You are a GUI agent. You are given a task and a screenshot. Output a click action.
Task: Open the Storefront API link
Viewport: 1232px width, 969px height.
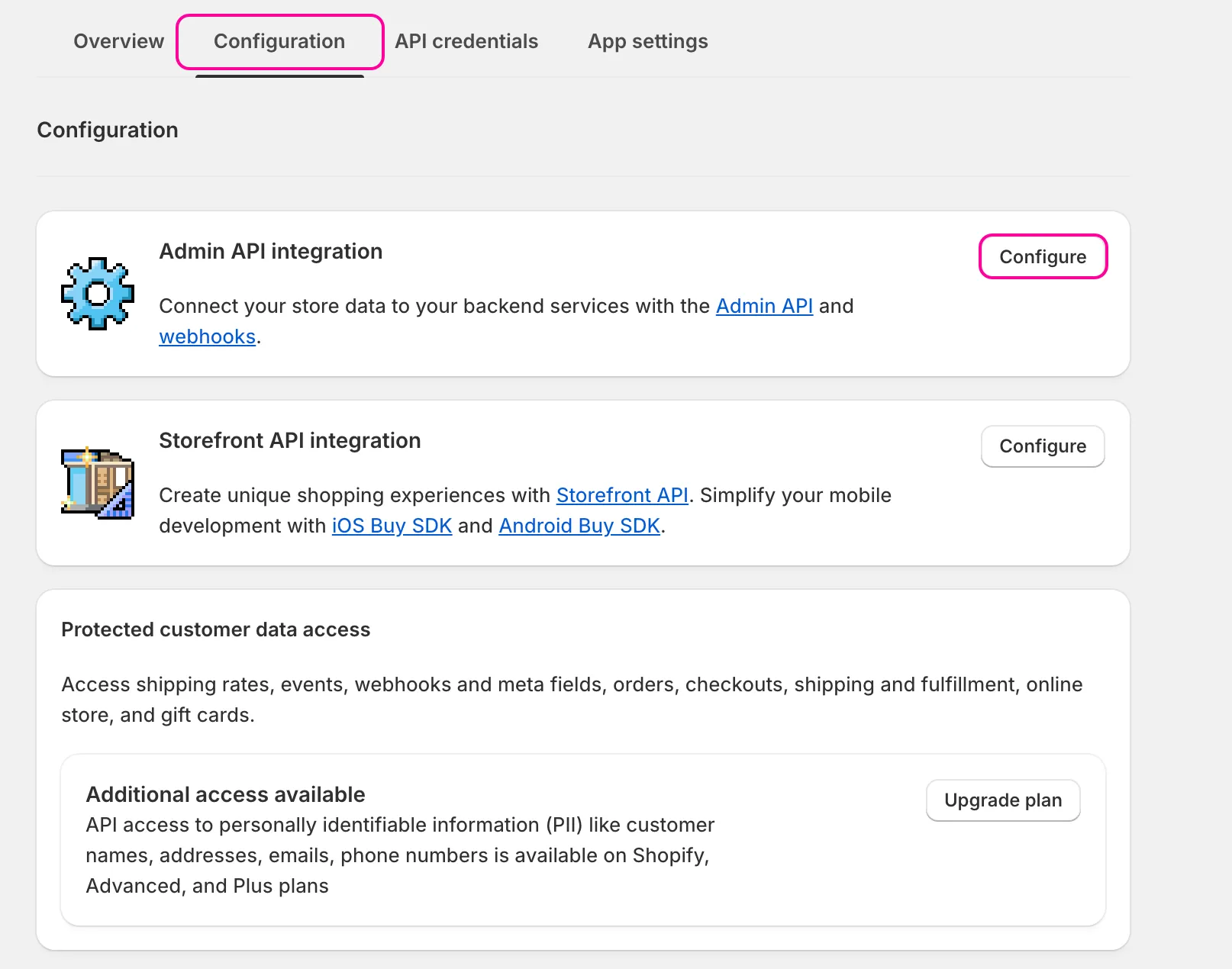622,495
